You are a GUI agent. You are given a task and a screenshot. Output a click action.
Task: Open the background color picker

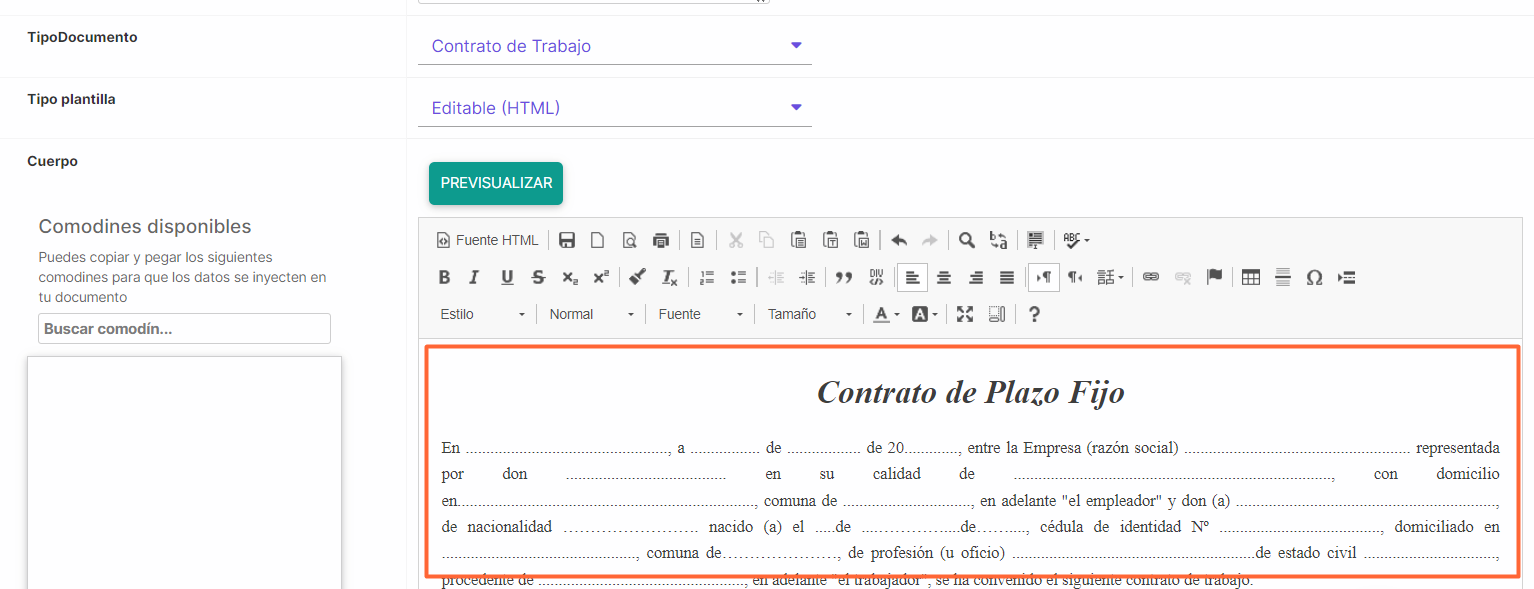pyautogui.click(x=925, y=314)
